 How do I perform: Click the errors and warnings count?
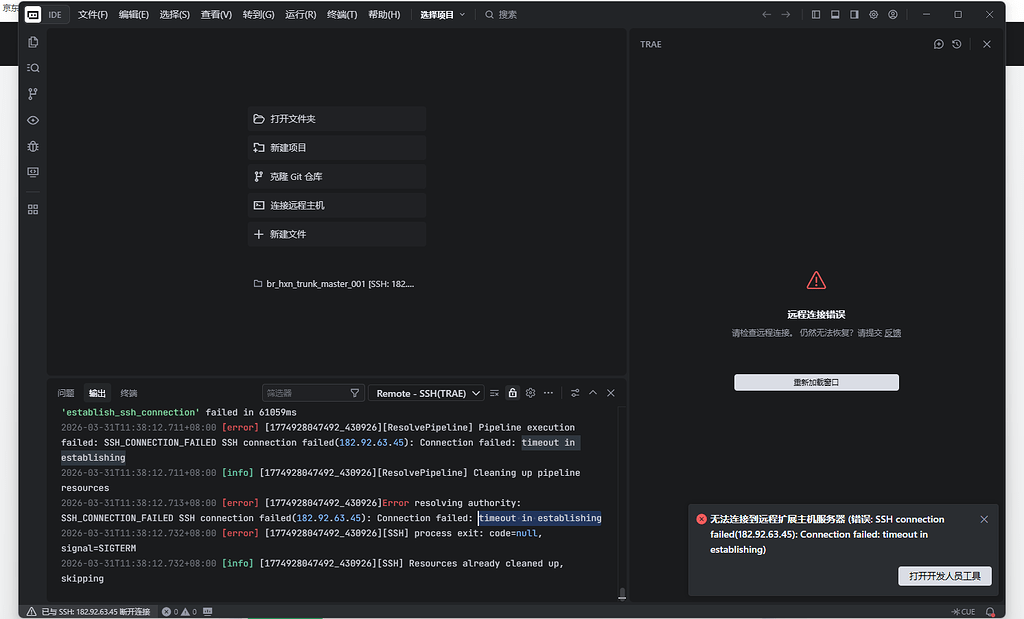point(180,612)
